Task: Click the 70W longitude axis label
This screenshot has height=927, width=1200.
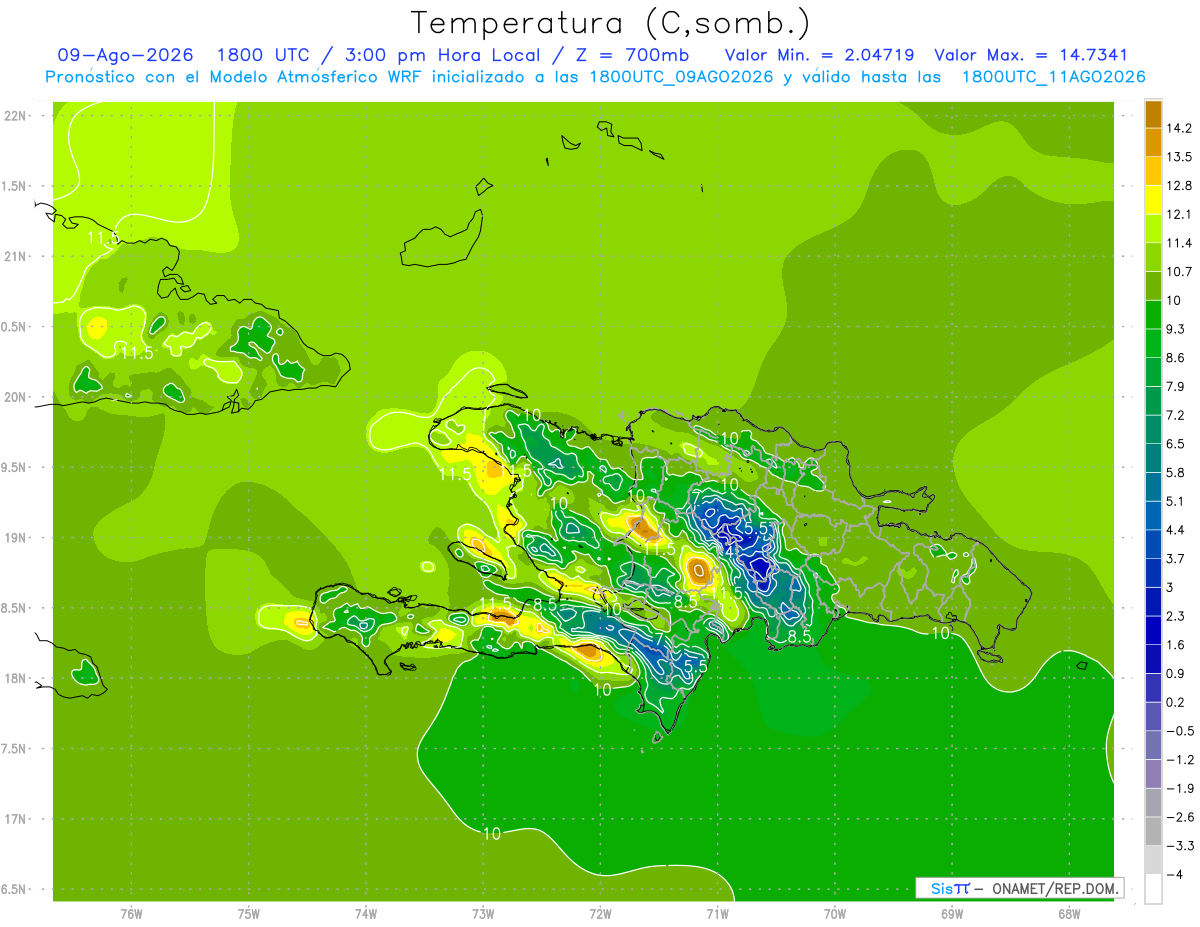Action: [x=835, y=913]
